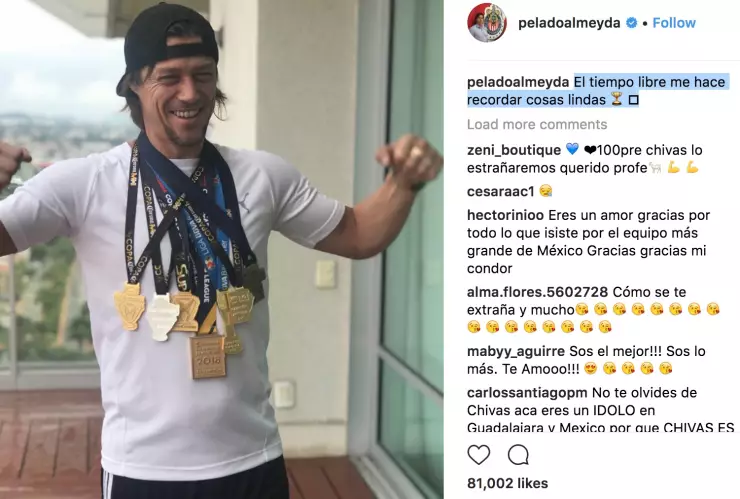
Task: Follow the peladoalmeyda account
Action: point(674,23)
